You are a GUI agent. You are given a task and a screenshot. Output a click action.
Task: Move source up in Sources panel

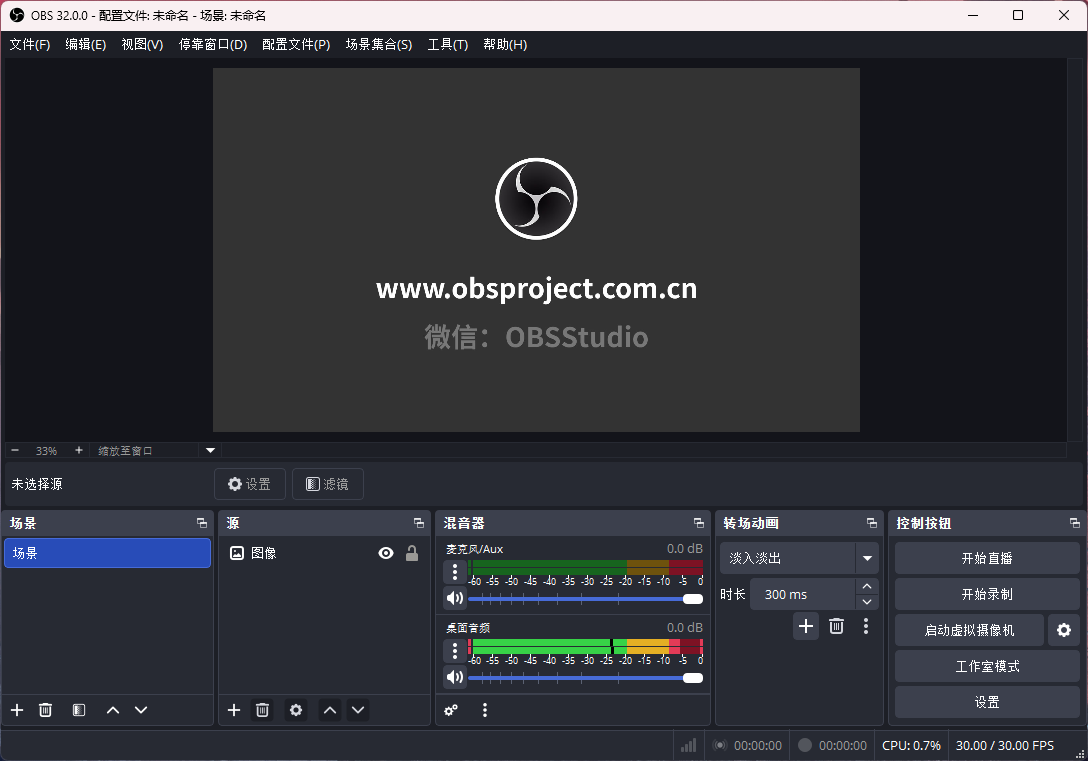point(330,710)
